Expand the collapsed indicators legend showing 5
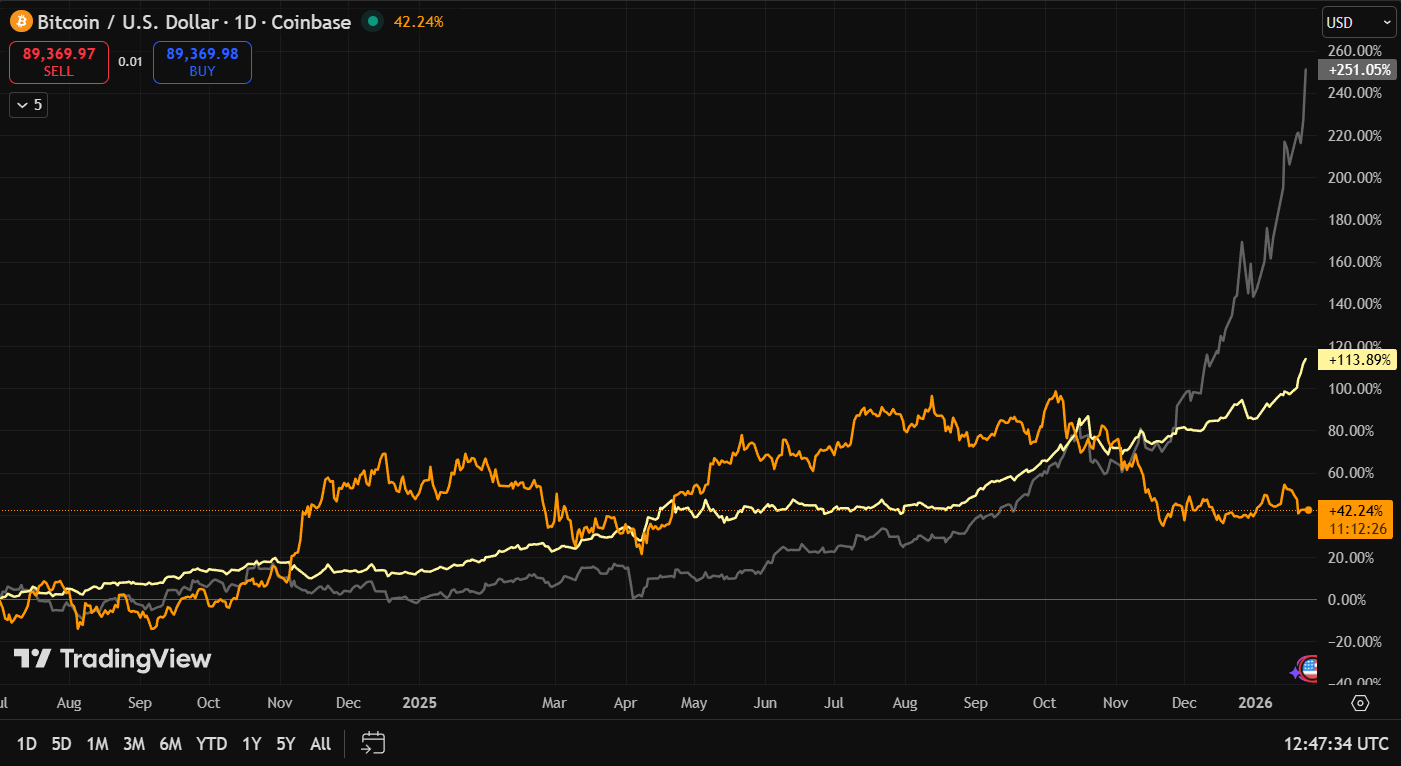This screenshot has width=1401, height=766. click(29, 104)
